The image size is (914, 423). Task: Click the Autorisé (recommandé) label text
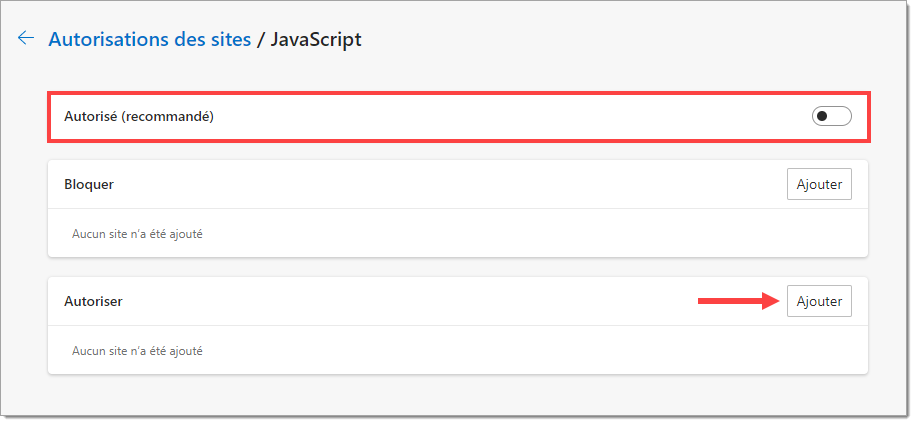tap(139, 117)
